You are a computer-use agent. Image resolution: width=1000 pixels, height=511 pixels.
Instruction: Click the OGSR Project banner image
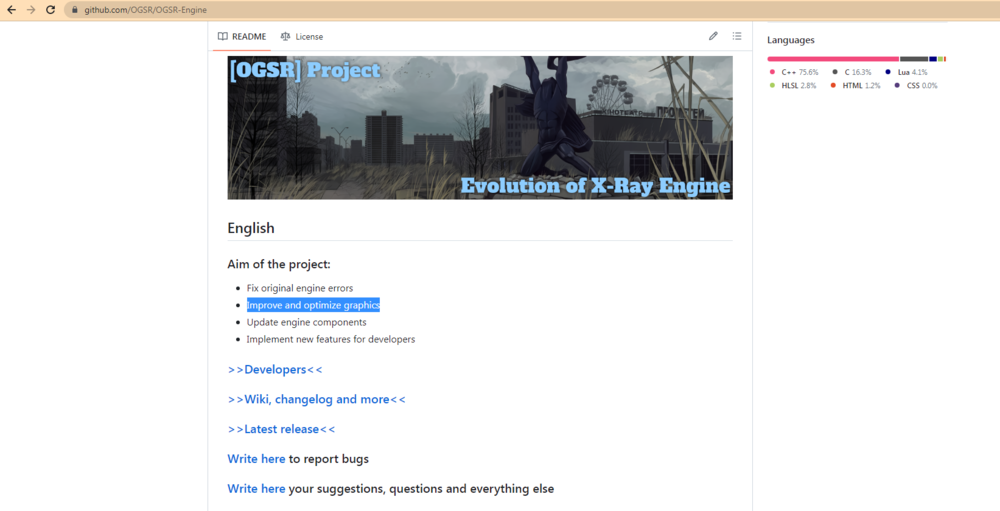pos(480,128)
